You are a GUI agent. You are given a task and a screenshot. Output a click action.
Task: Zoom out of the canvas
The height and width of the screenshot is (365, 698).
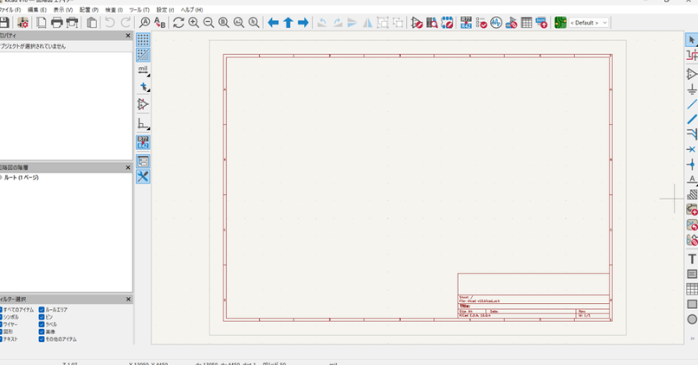[x=208, y=22]
